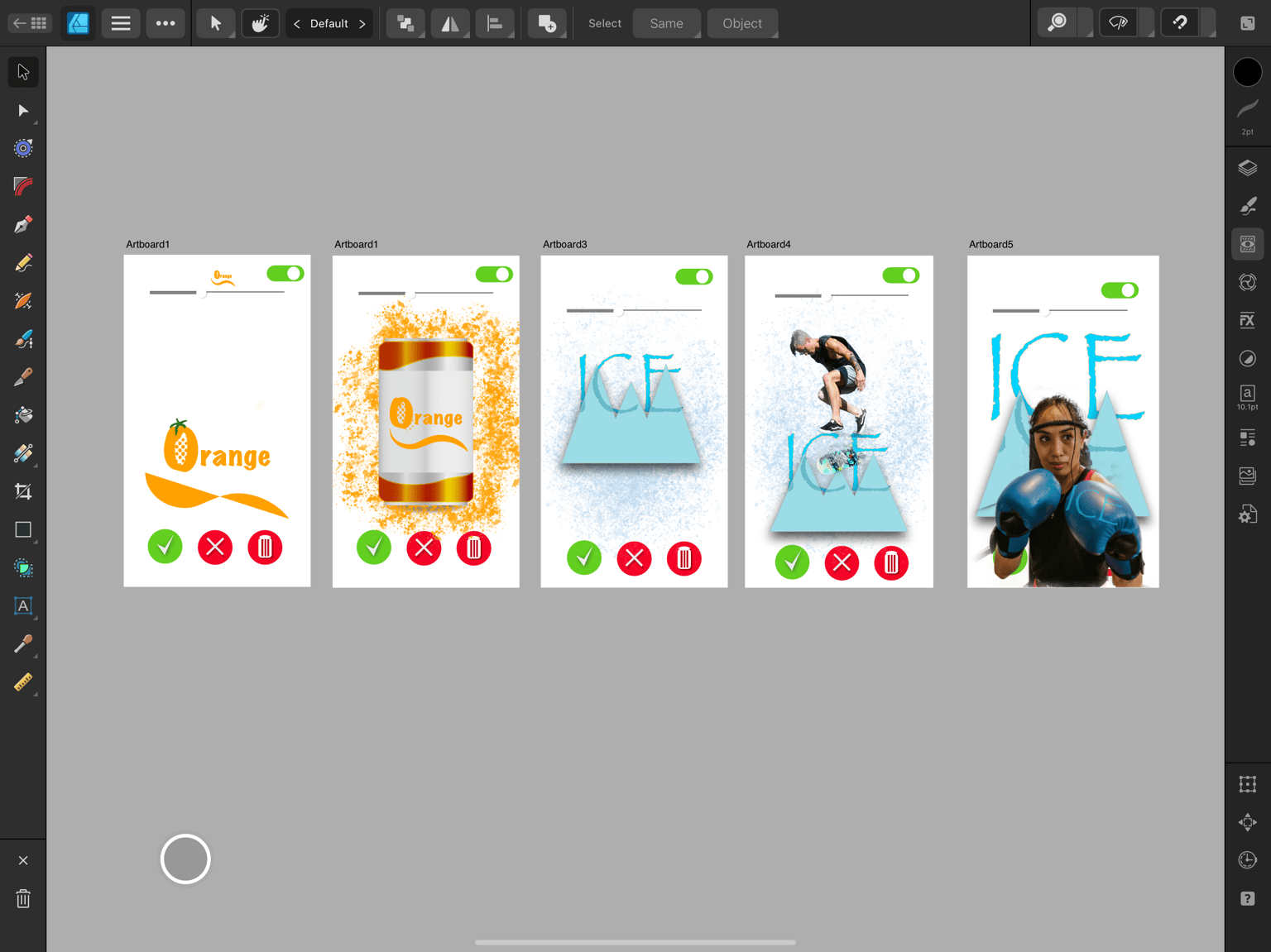Go to next toolbar preset chevron
The image size is (1271, 952).
tap(362, 23)
